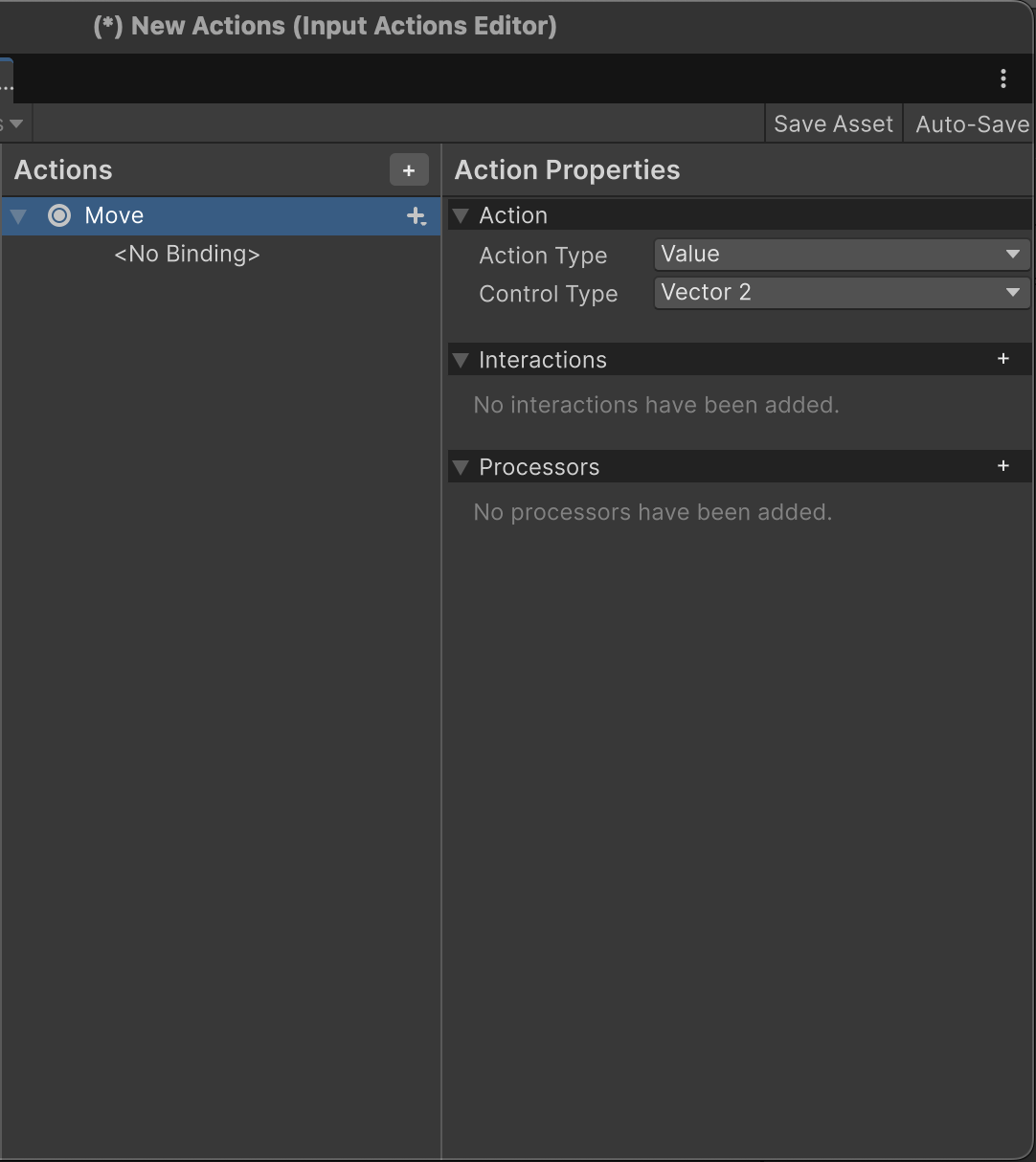Select the Move action name

click(114, 216)
